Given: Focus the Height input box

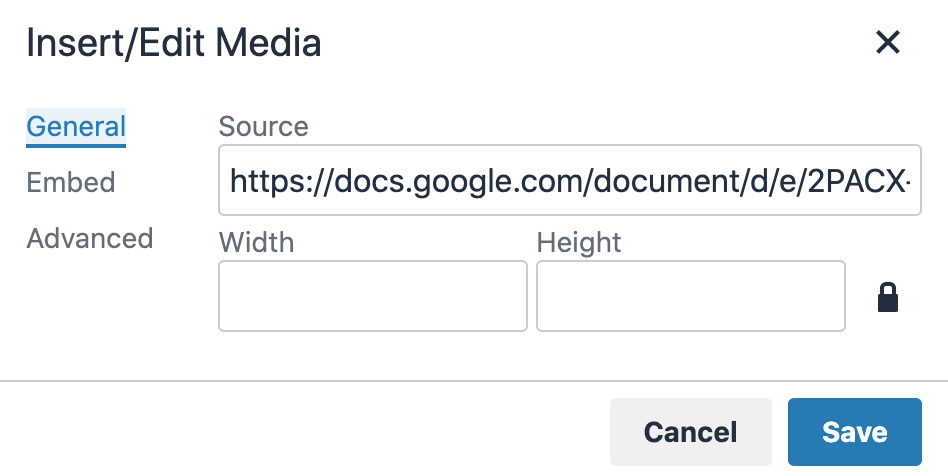Looking at the screenshot, I should click(x=690, y=296).
